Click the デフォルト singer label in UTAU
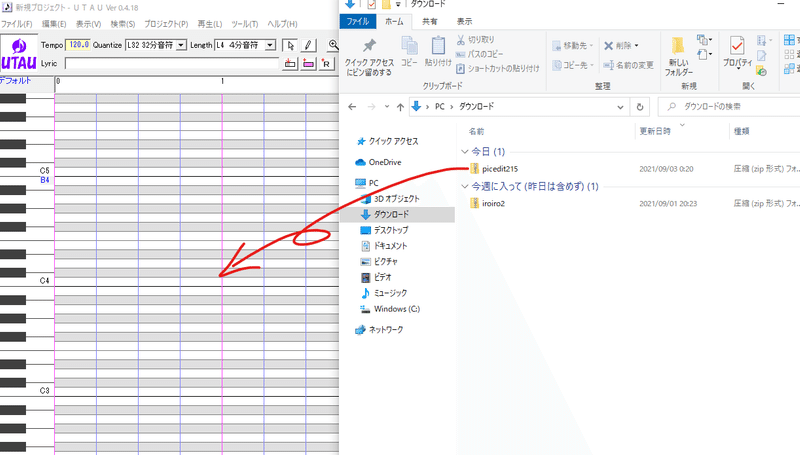This screenshot has width=800, height=455. [16, 81]
